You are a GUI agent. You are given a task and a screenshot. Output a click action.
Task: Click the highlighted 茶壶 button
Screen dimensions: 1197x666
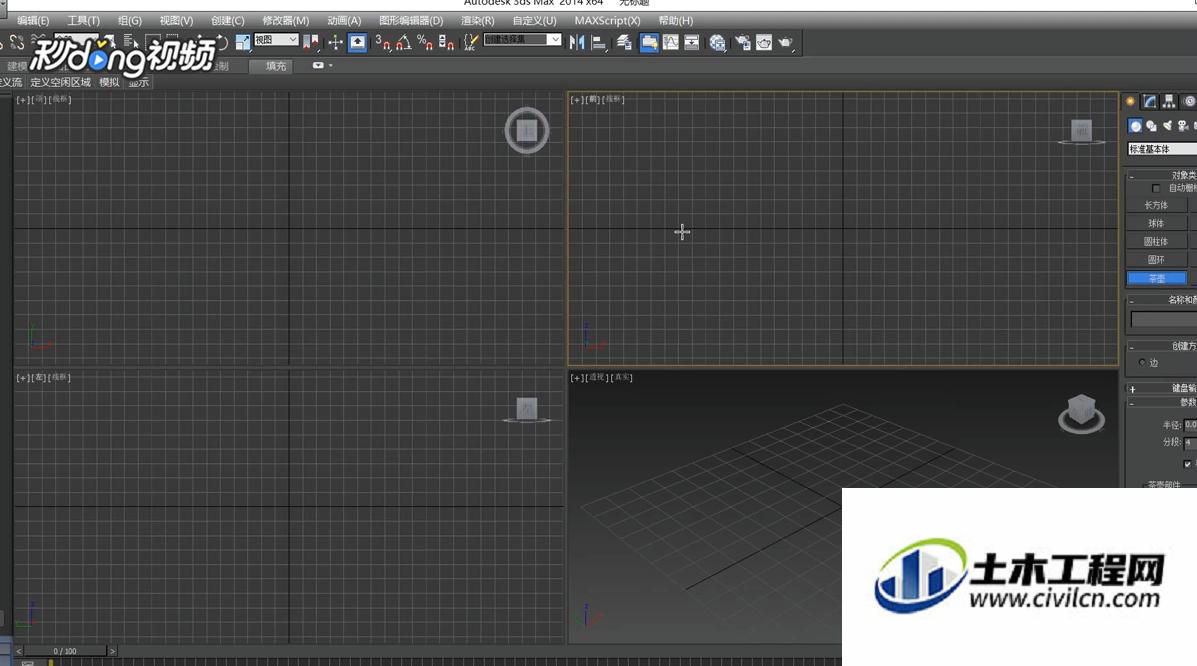click(x=1157, y=278)
